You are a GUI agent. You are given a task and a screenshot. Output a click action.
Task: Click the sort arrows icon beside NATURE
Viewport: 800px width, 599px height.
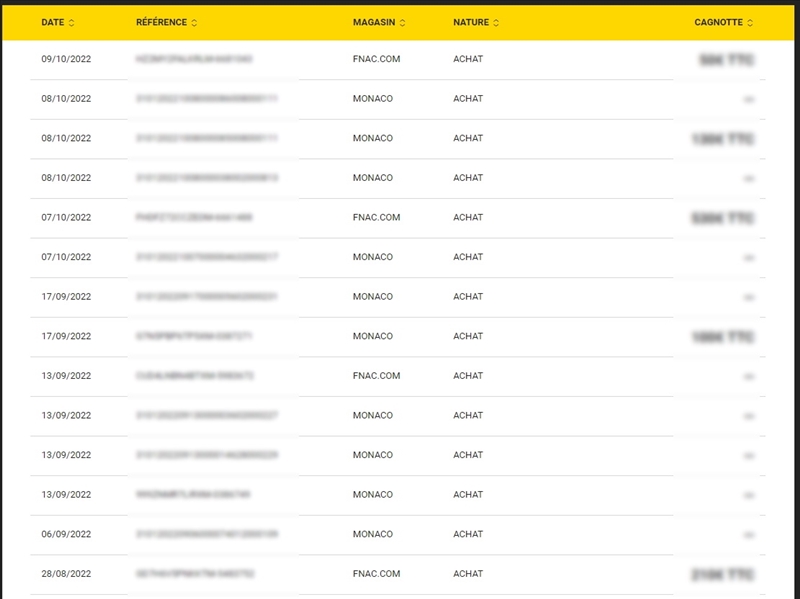point(496,23)
